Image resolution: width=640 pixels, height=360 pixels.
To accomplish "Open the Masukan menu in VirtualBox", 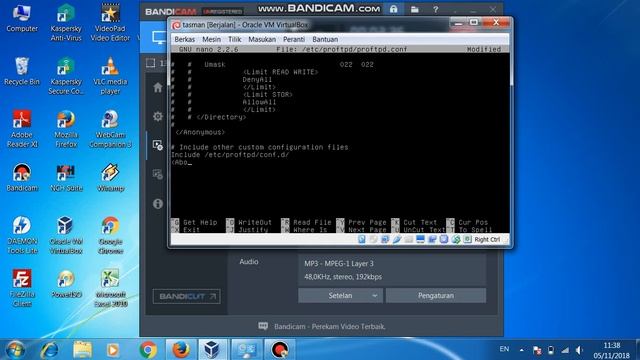I will pyautogui.click(x=262, y=39).
